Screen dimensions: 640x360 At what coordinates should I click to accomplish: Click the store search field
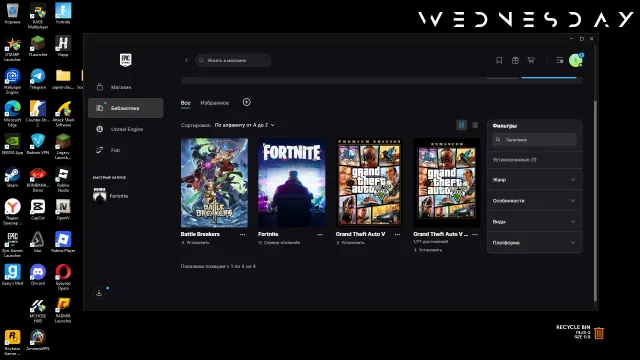[x=233, y=60]
